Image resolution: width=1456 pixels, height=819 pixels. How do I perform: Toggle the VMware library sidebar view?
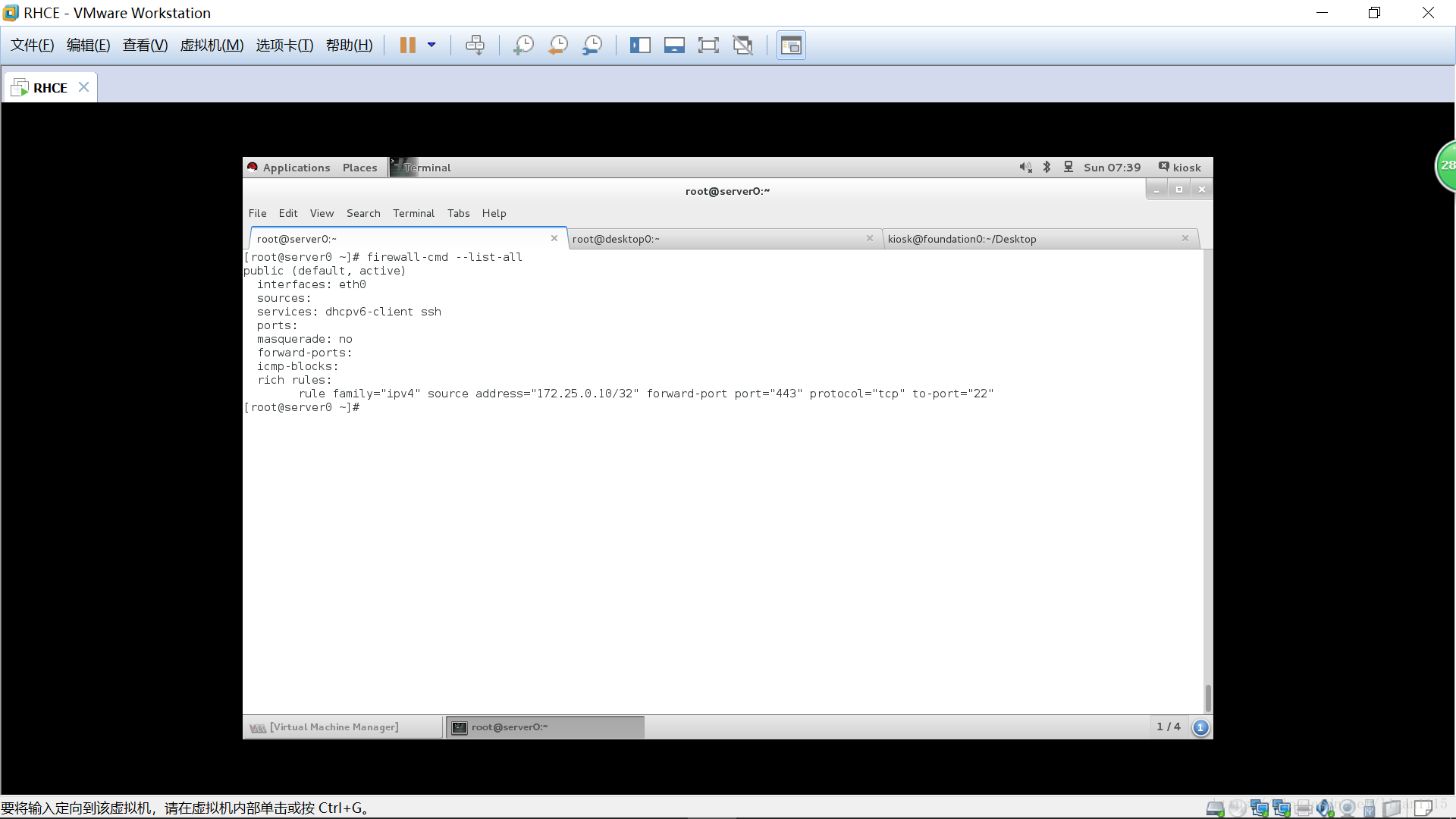click(640, 45)
